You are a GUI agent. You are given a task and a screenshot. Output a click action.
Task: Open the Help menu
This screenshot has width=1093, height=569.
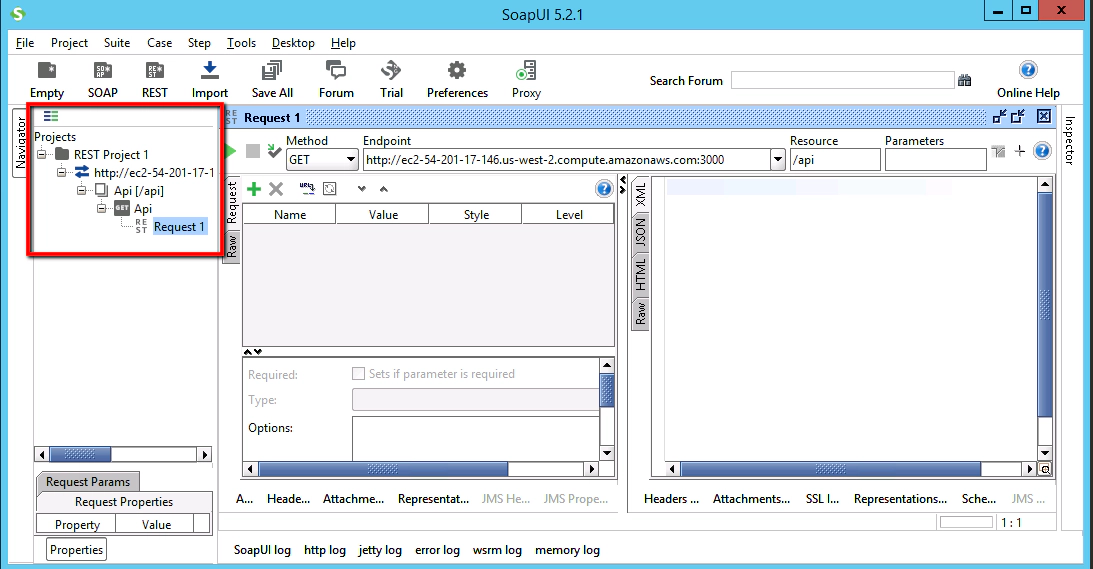tap(343, 43)
